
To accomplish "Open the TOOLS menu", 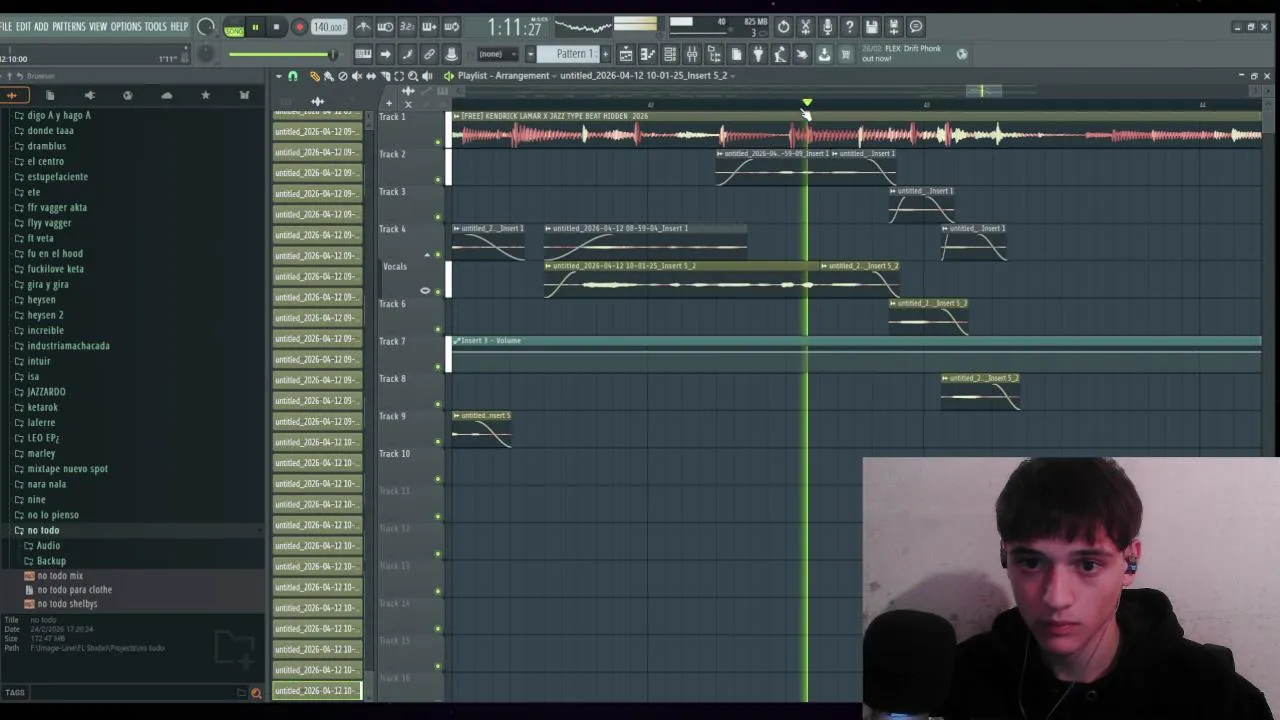I will (155, 26).
